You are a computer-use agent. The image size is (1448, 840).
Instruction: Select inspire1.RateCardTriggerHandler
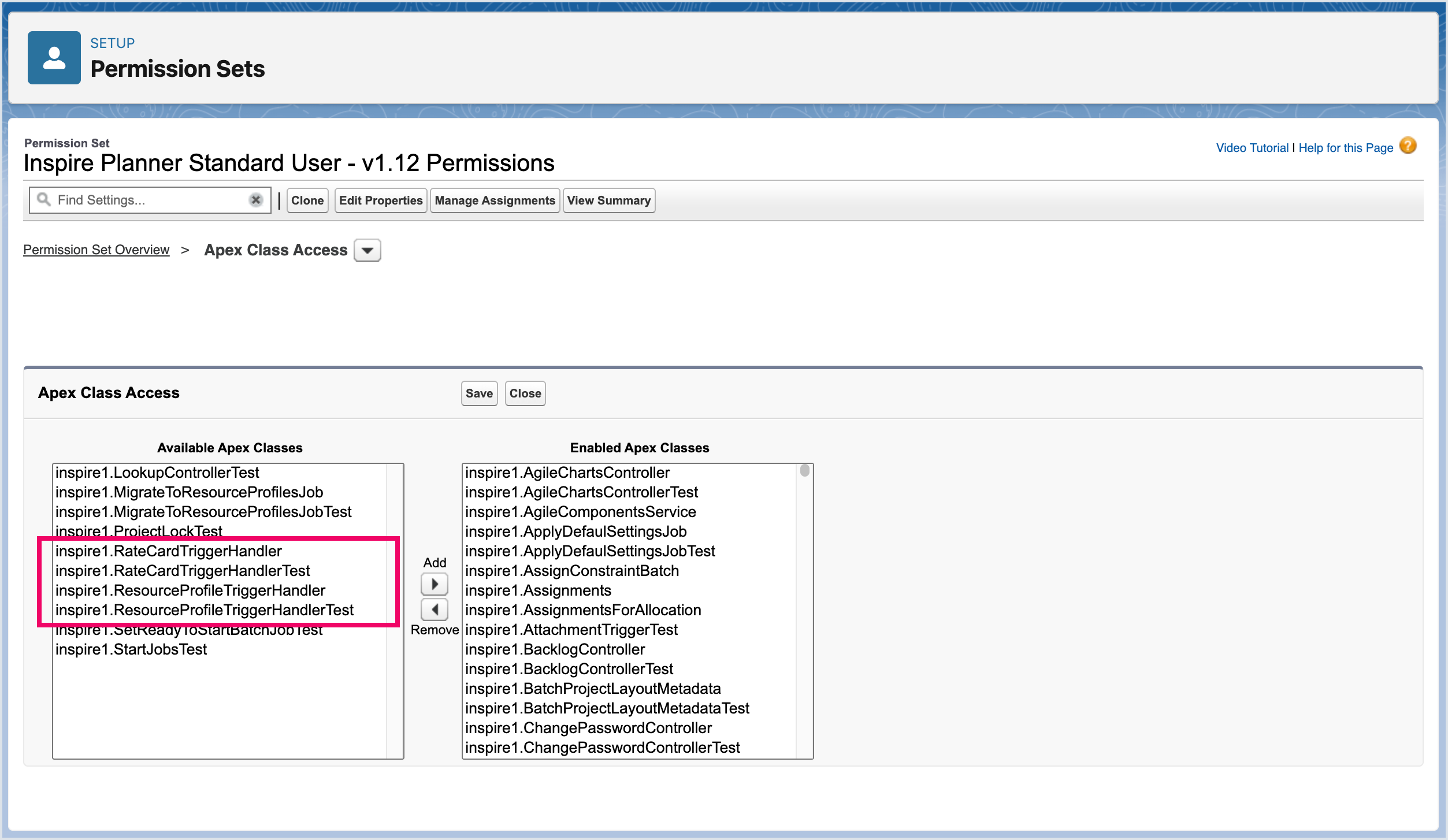pos(220,551)
